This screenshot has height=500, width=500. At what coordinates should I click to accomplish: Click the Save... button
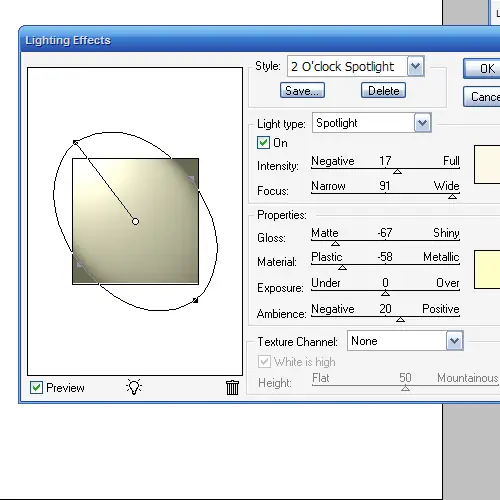(302, 90)
